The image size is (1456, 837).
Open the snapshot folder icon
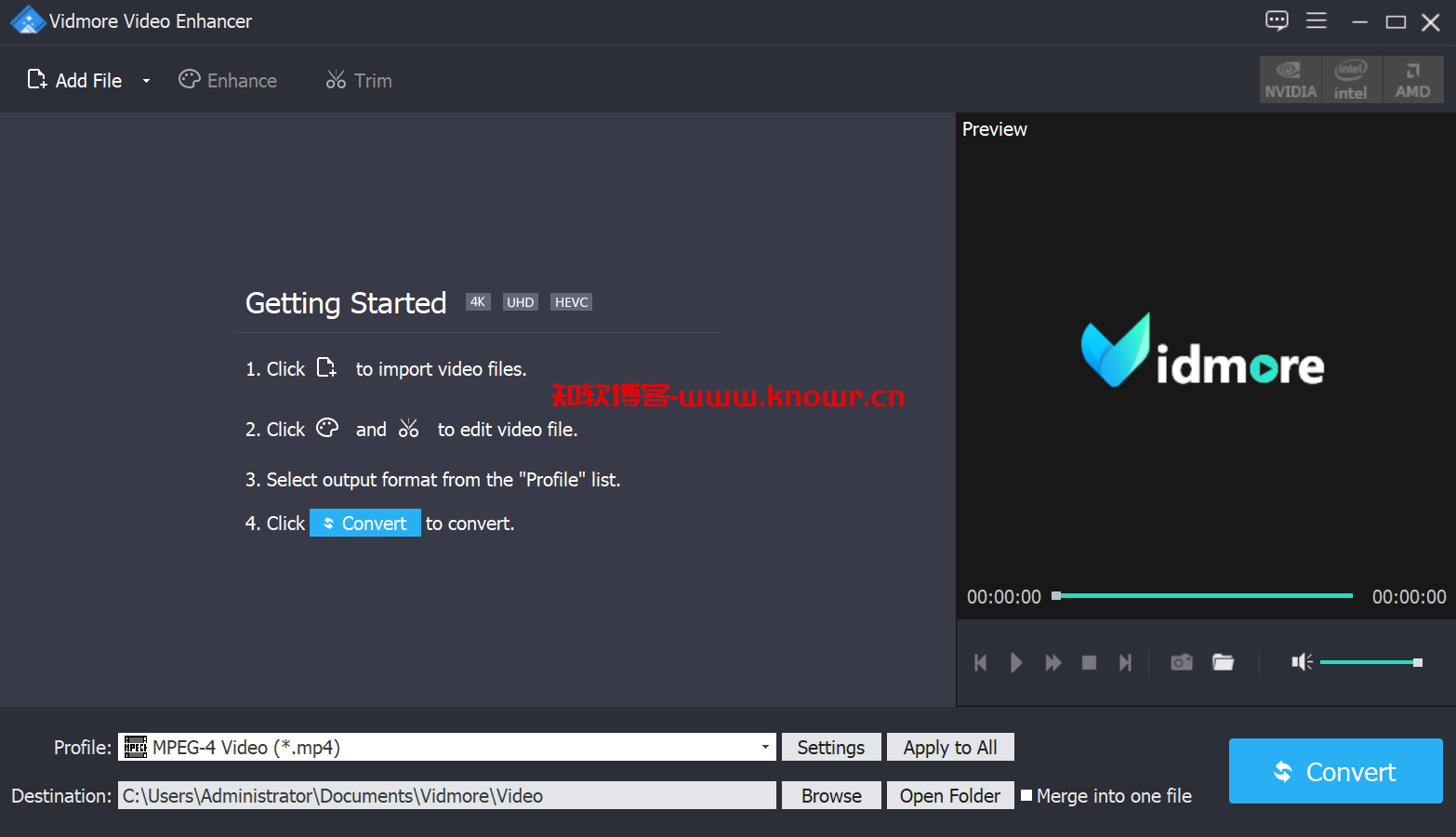click(1223, 662)
